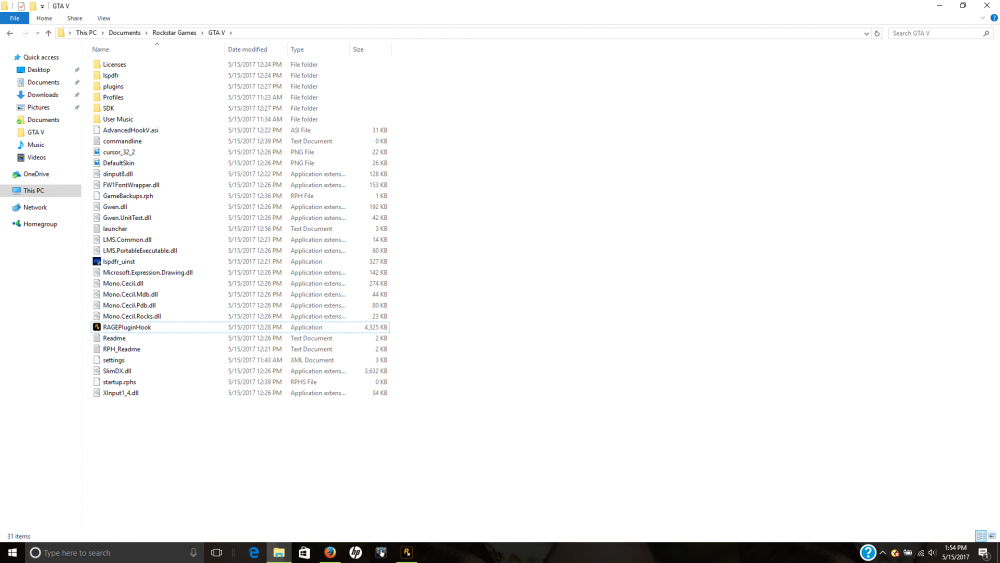1000x563 pixels.
Task: Select Music in the navigation pane
Action: click(x=36, y=145)
